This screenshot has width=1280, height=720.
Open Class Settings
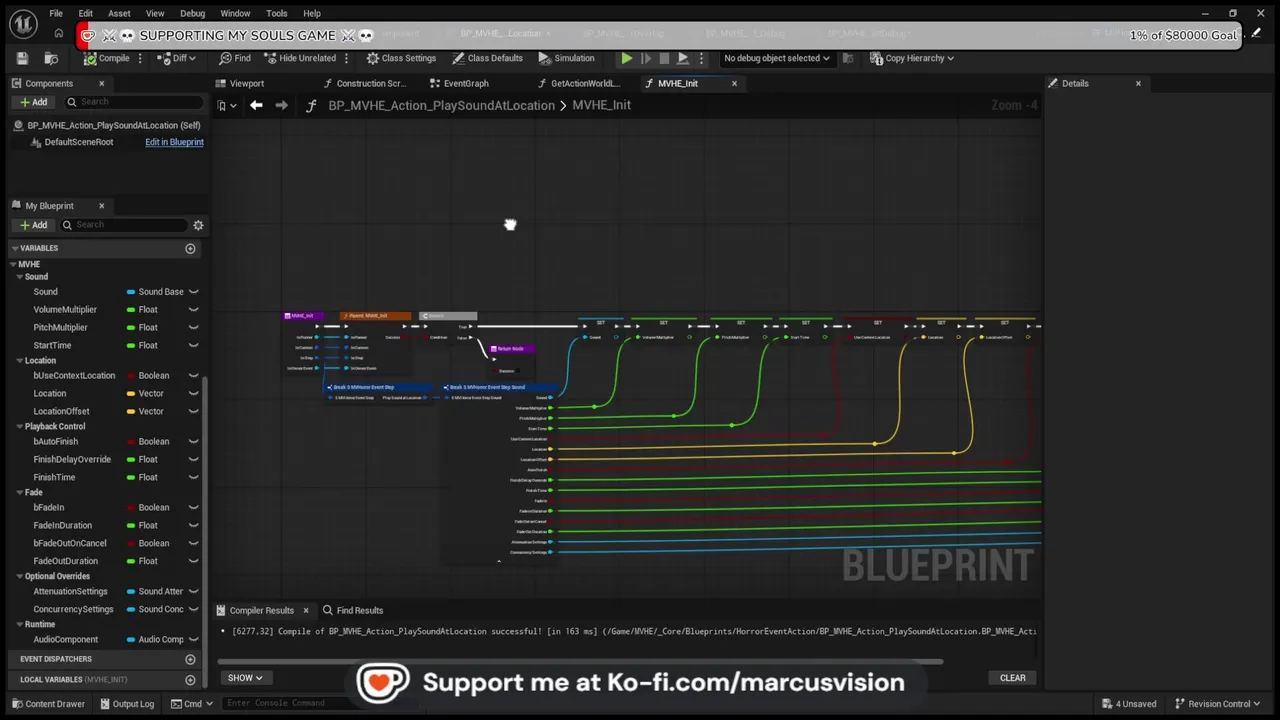(x=401, y=58)
